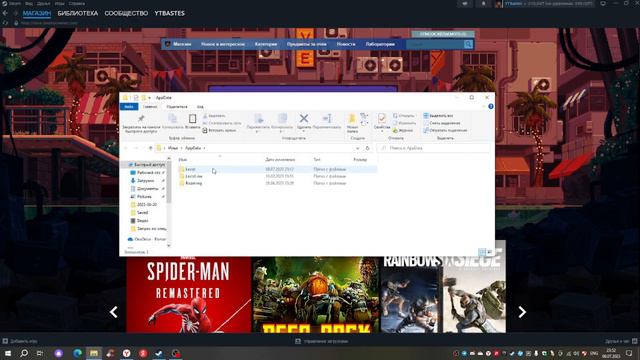Image resolution: width=640 pixels, height=360 pixels.
Task: Expand Quick Access Toolbar customize dropdown
Action: coord(150,98)
